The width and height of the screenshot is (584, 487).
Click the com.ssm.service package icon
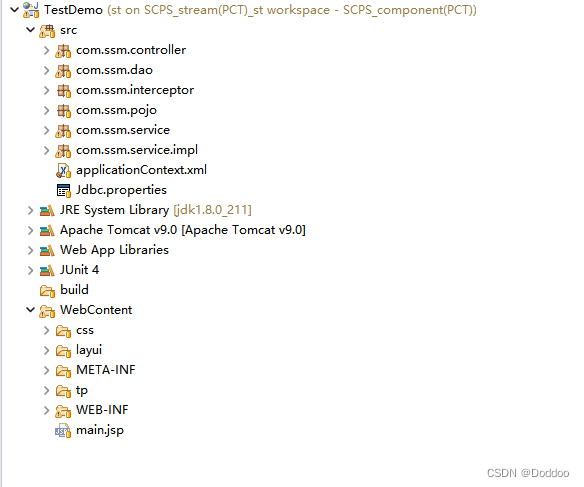pos(63,131)
